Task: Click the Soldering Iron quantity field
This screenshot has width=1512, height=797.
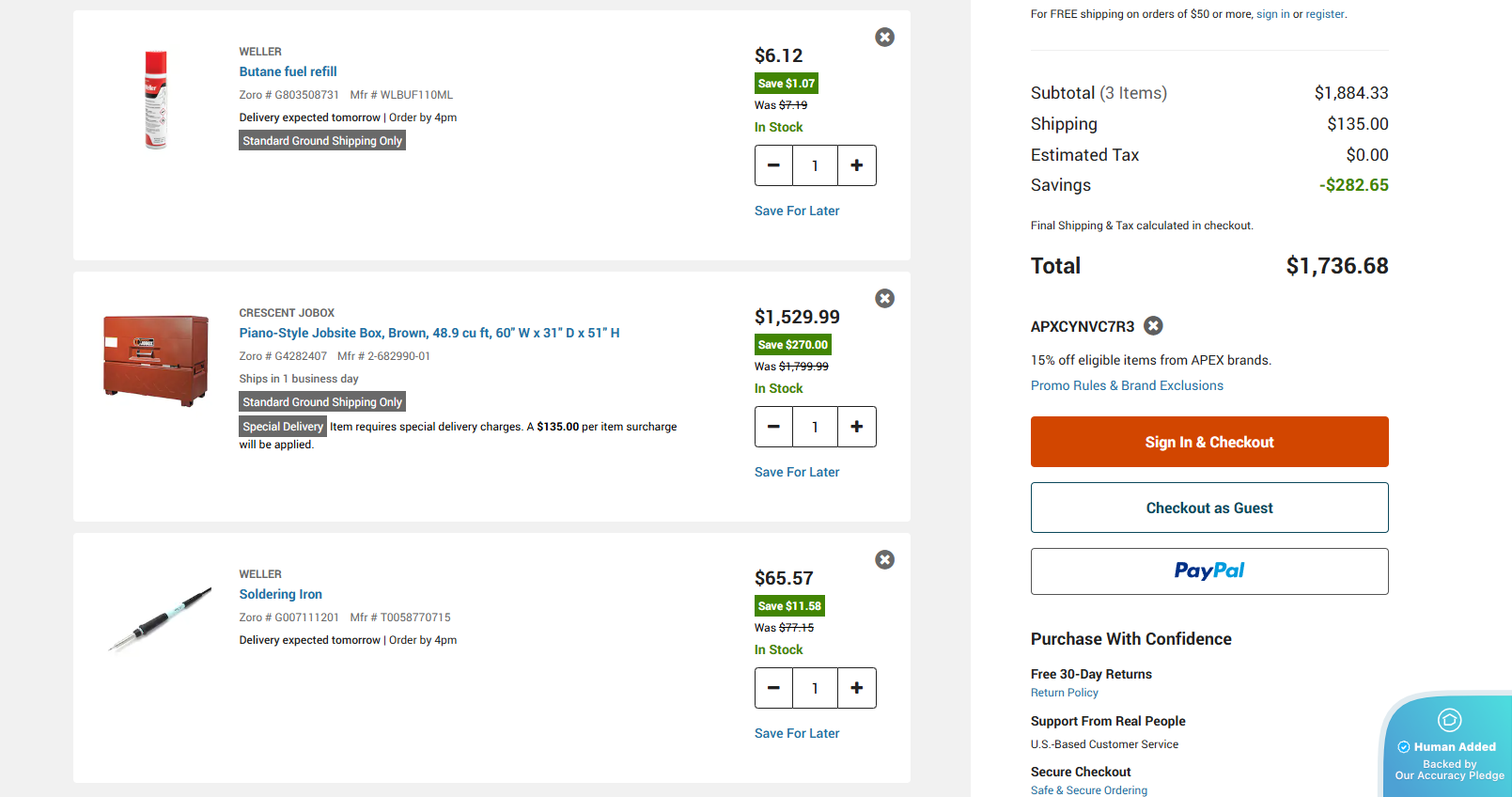Action: 815,687
